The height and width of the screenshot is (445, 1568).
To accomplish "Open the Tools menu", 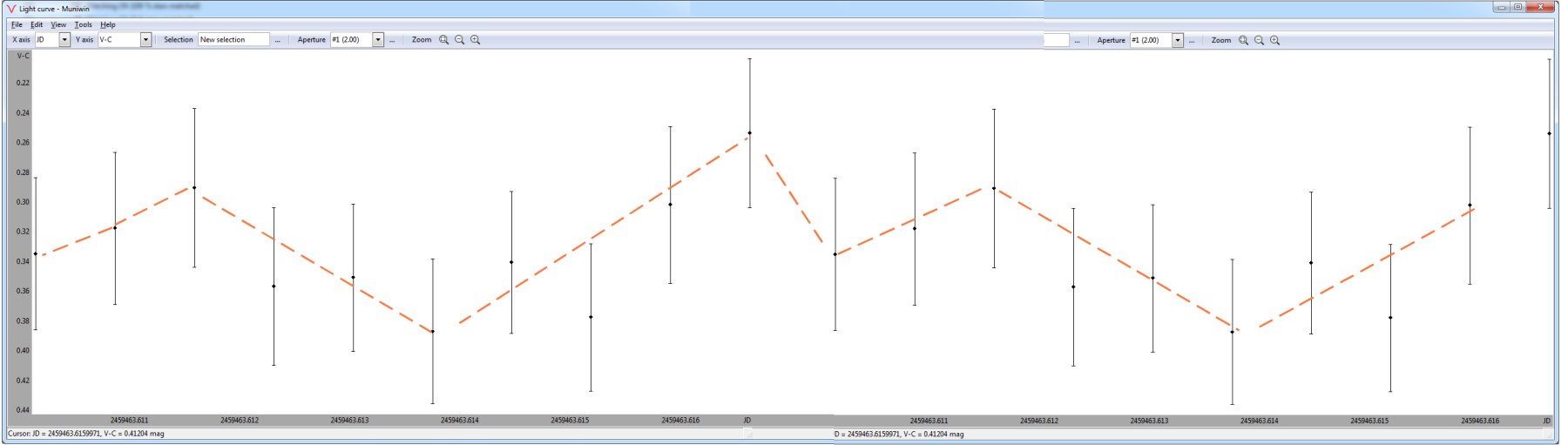I will click(x=83, y=24).
